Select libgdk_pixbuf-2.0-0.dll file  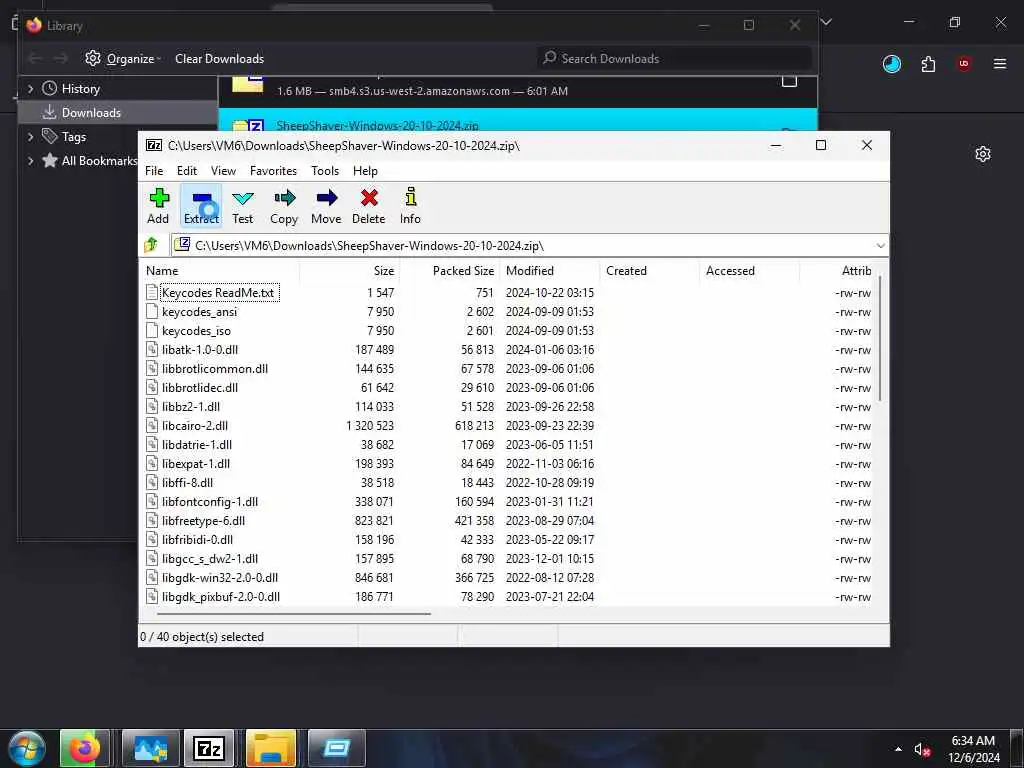click(x=221, y=596)
